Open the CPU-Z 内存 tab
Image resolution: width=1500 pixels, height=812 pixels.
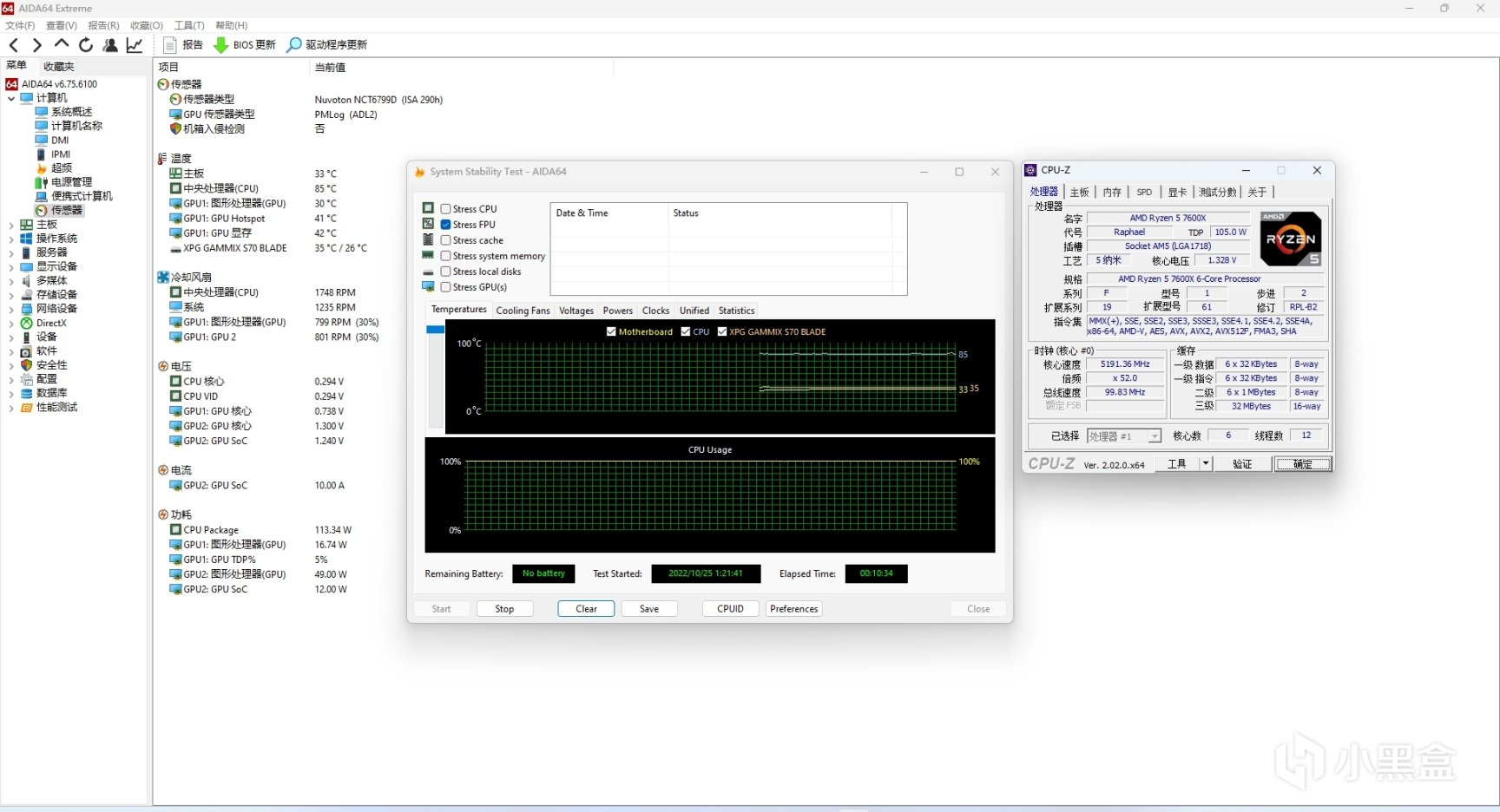pyautogui.click(x=1112, y=192)
